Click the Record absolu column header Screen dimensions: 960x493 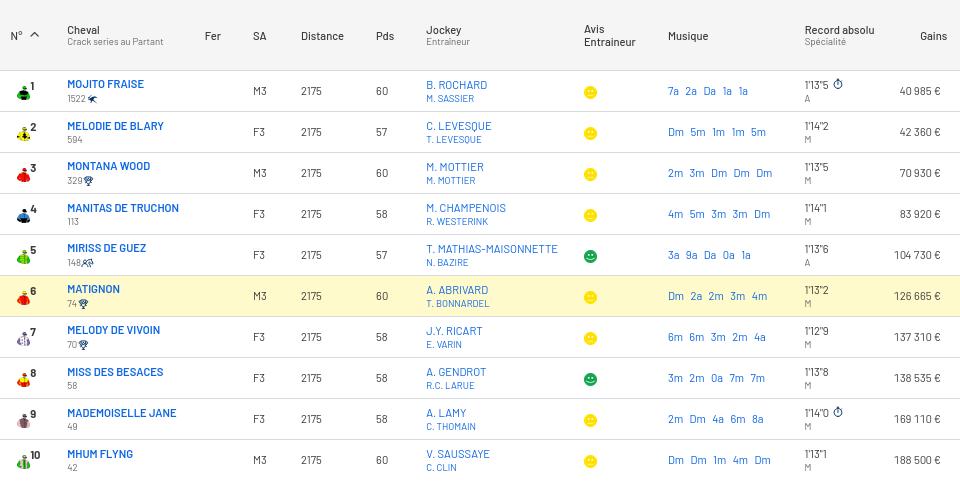pyautogui.click(x=839, y=30)
